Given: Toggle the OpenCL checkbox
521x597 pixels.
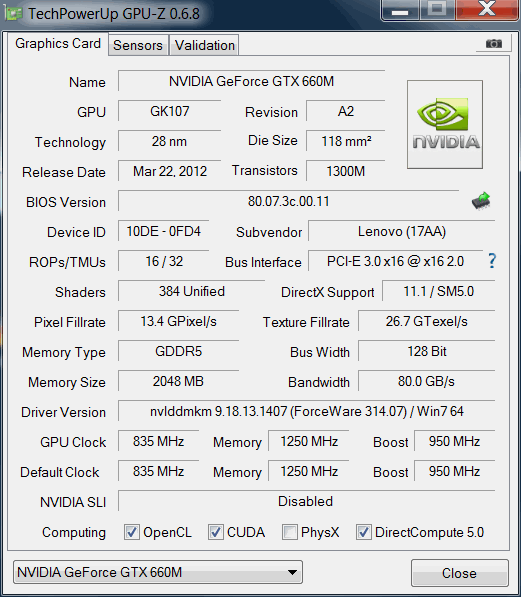Looking at the screenshot, I should click(x=132, y=532).
